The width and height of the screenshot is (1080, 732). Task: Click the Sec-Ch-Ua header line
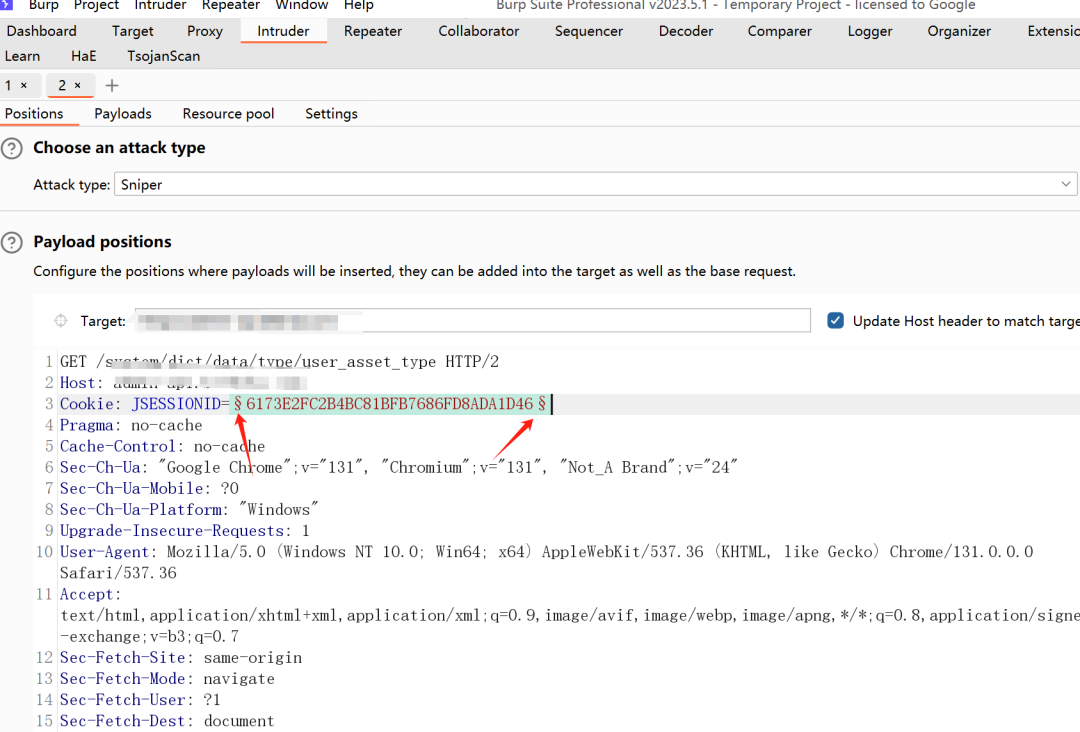[x=398, y=468]
